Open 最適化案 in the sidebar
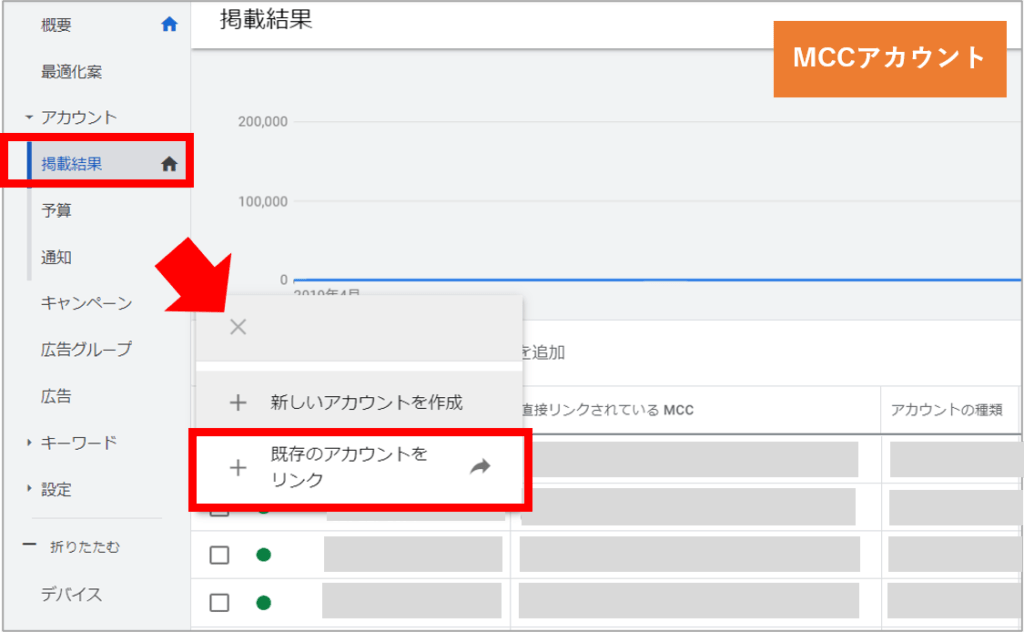The height and width of the screenshot is (632, 1024). (x=71, y=72)
